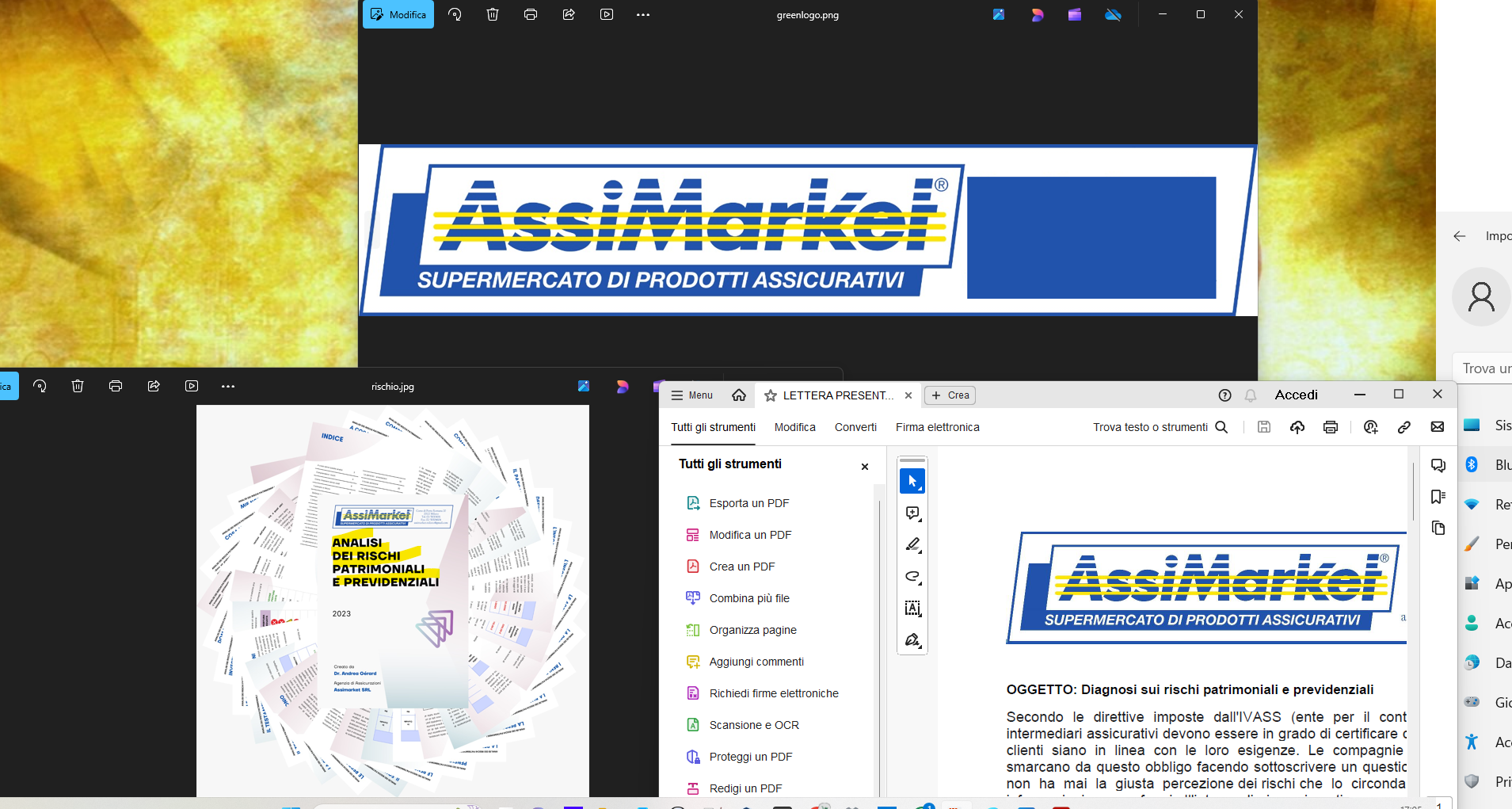Open OneDrive icon in greenlogo.png window
The width and height of the screenshot is (1512, 809).
click(x=1113, y=14)
